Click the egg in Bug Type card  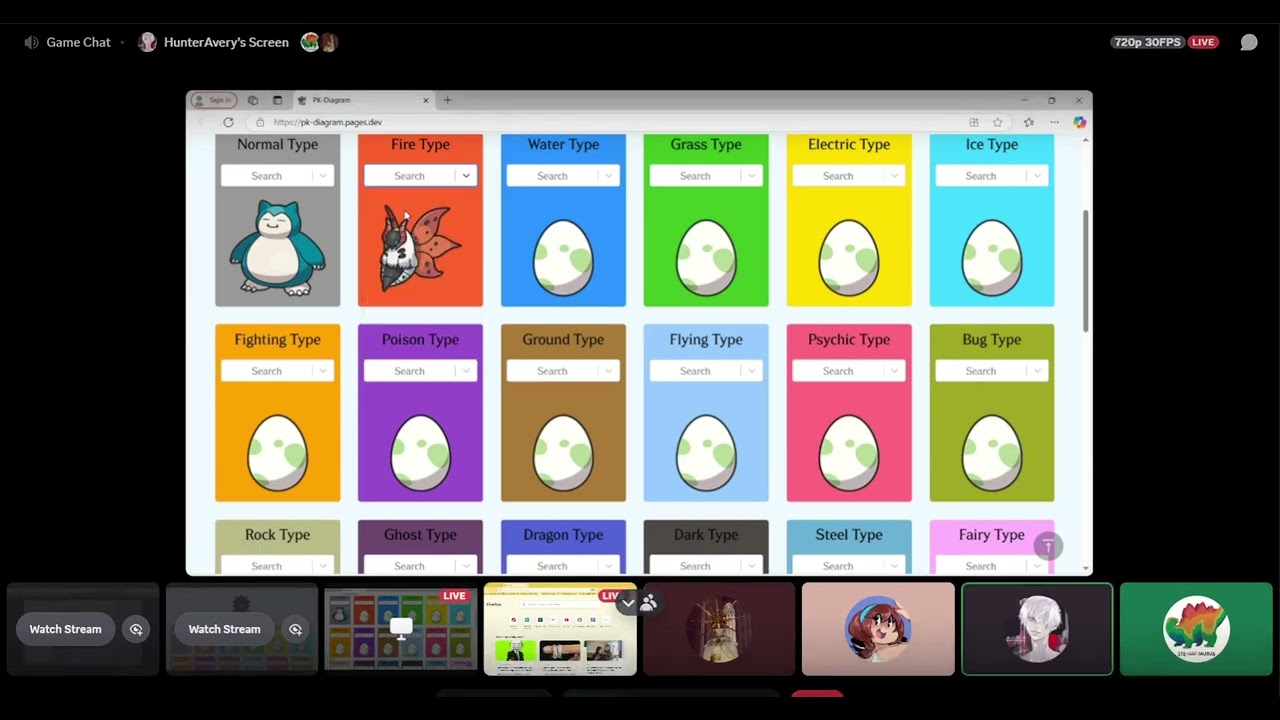click(x=991, y=453)
